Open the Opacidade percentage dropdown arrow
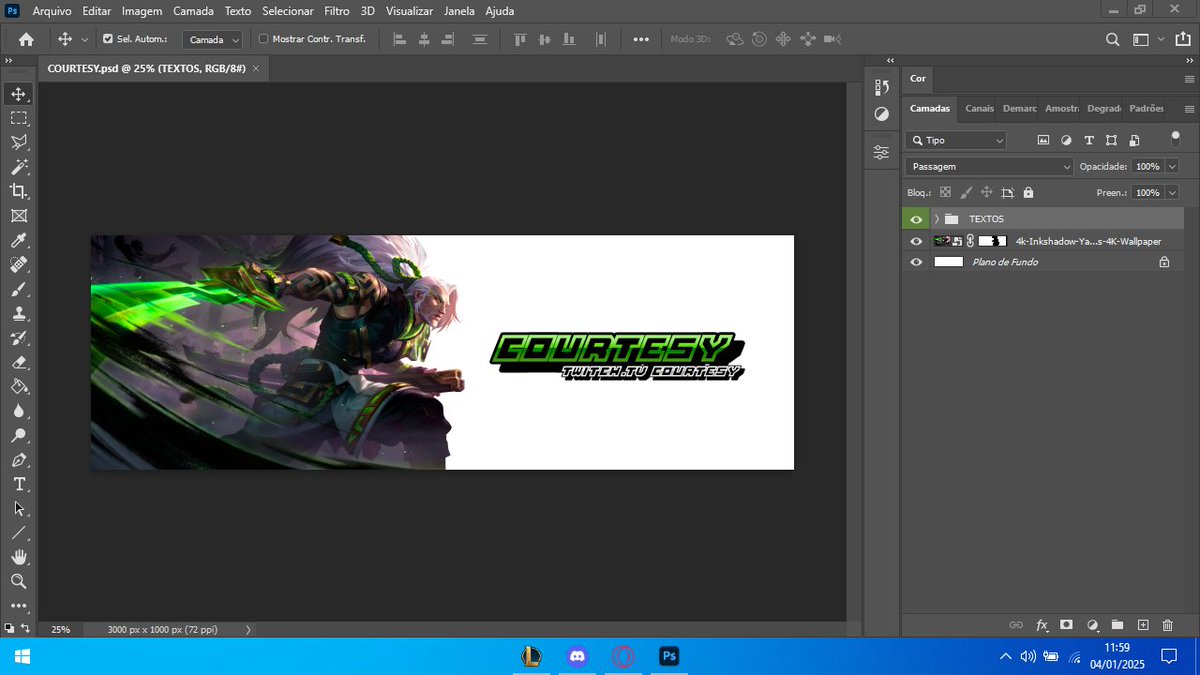 pos(1172,167)
